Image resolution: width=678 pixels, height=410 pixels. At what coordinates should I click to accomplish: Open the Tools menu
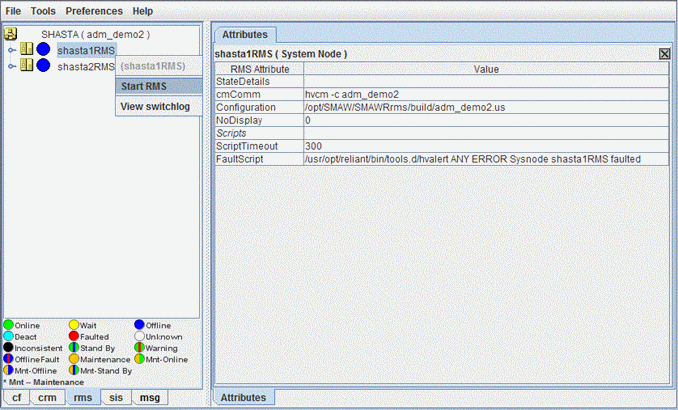pos(43,11)
